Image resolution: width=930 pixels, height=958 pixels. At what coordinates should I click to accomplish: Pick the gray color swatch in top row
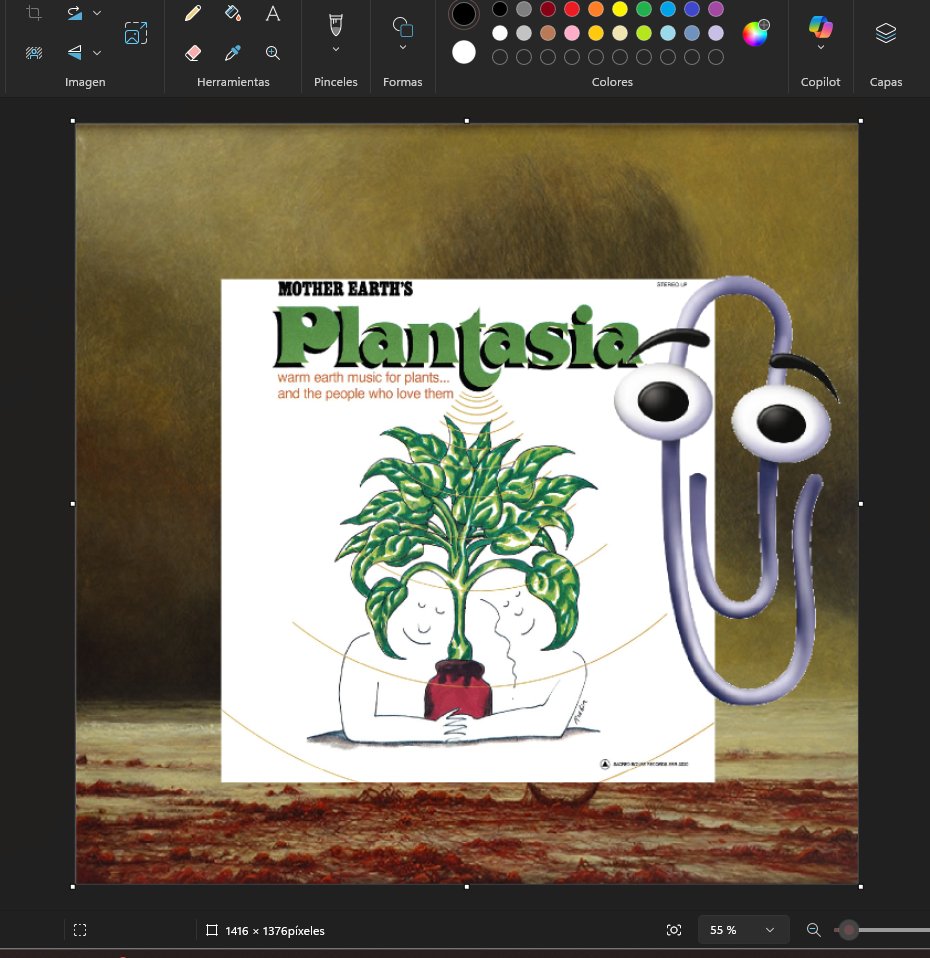tap(524, 9)
